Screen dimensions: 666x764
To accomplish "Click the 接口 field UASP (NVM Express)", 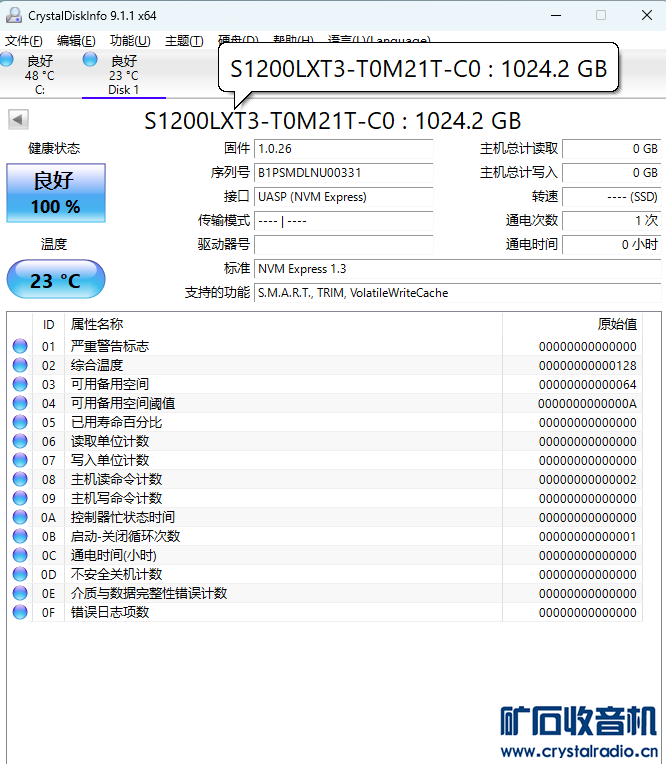I will click(x=343, y=197).
